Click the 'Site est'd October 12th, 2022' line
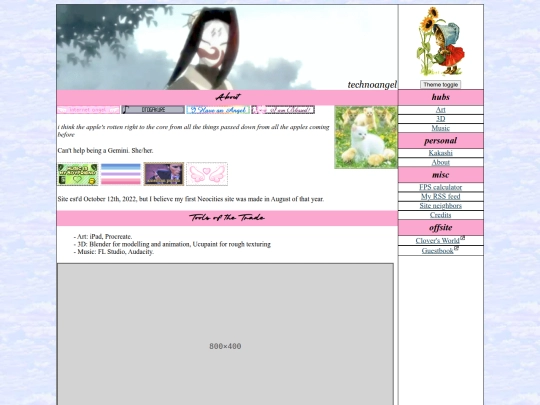 (191, 199)
